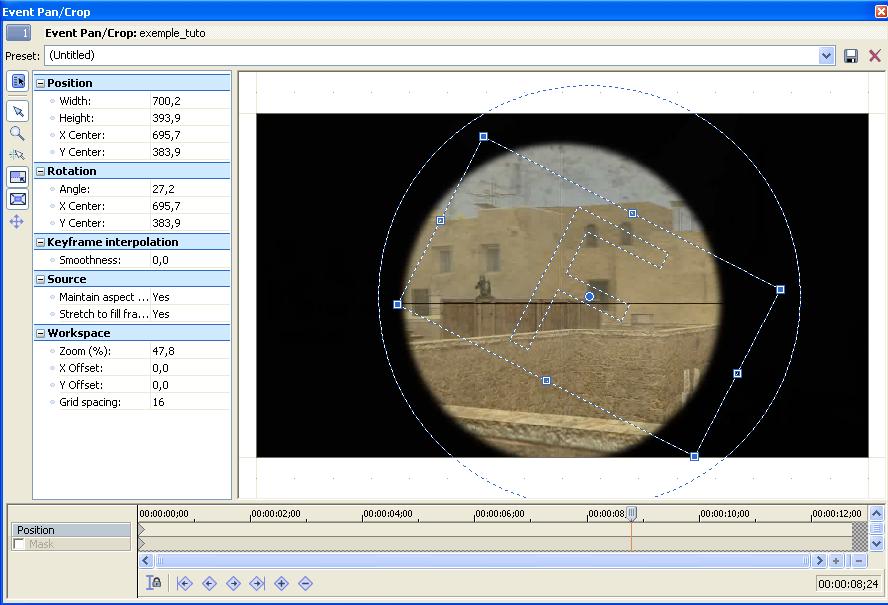The height and width of the screenshot is (605, 888).
Task: Zoom in timeline with plus button
Action: pos(836,561)
